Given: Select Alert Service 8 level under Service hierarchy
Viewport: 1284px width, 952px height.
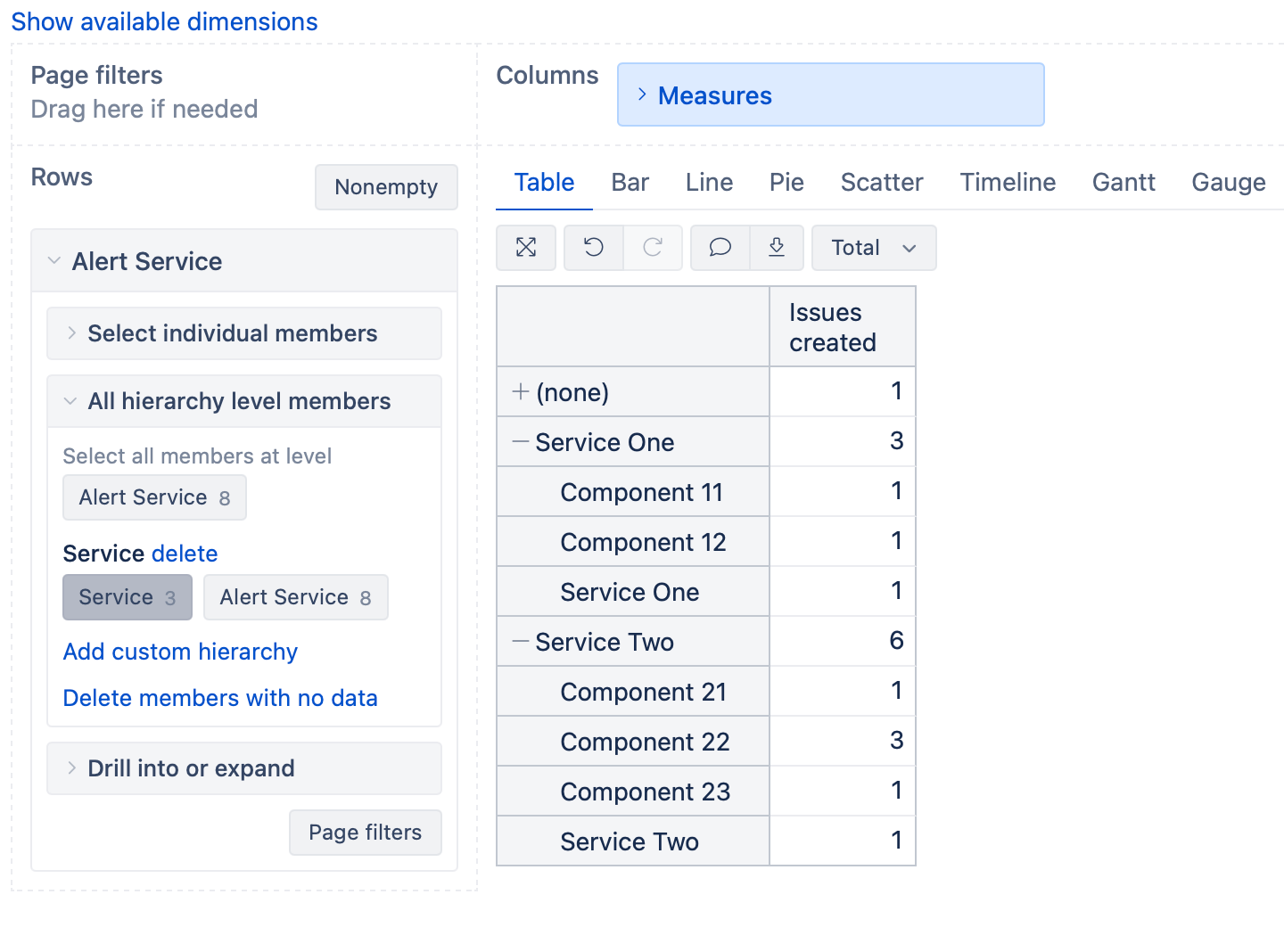Looking at the screenshot, I should 296,597.
